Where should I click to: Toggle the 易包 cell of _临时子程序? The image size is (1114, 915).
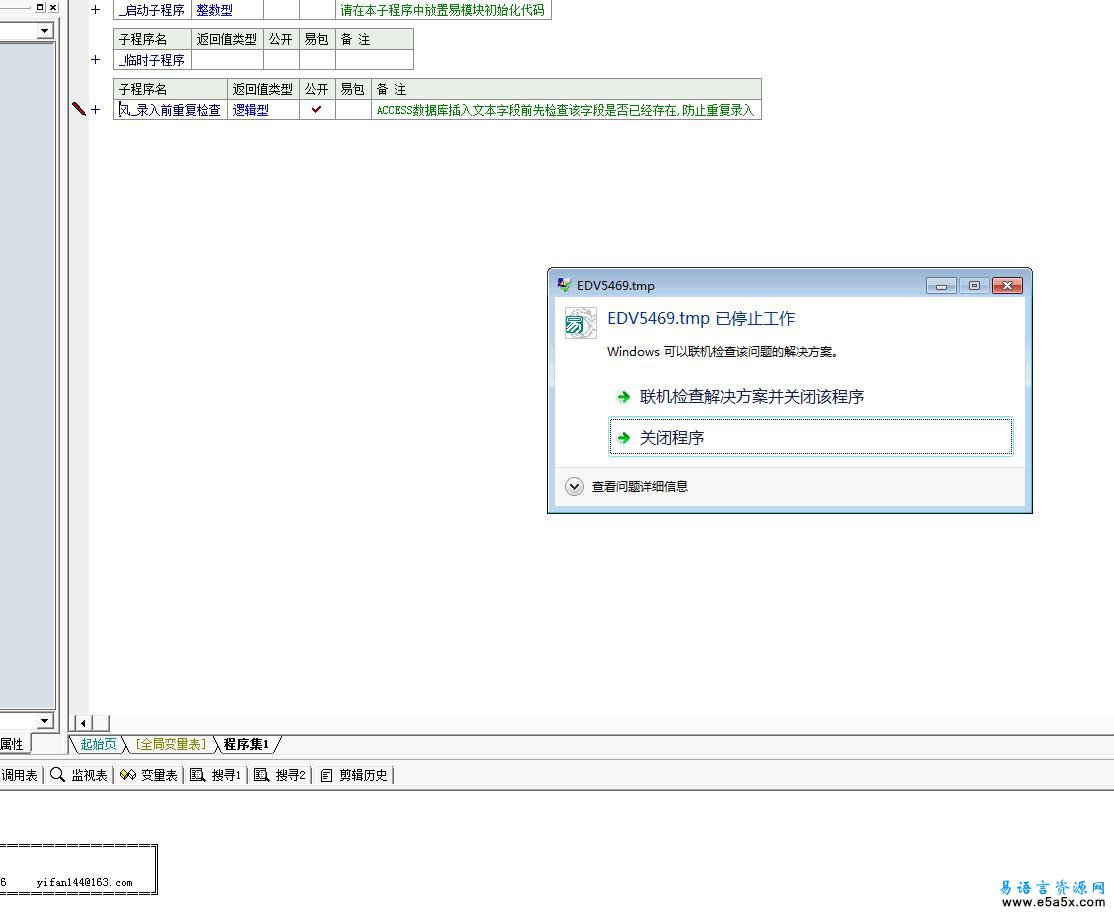click(x=317, y=60)
